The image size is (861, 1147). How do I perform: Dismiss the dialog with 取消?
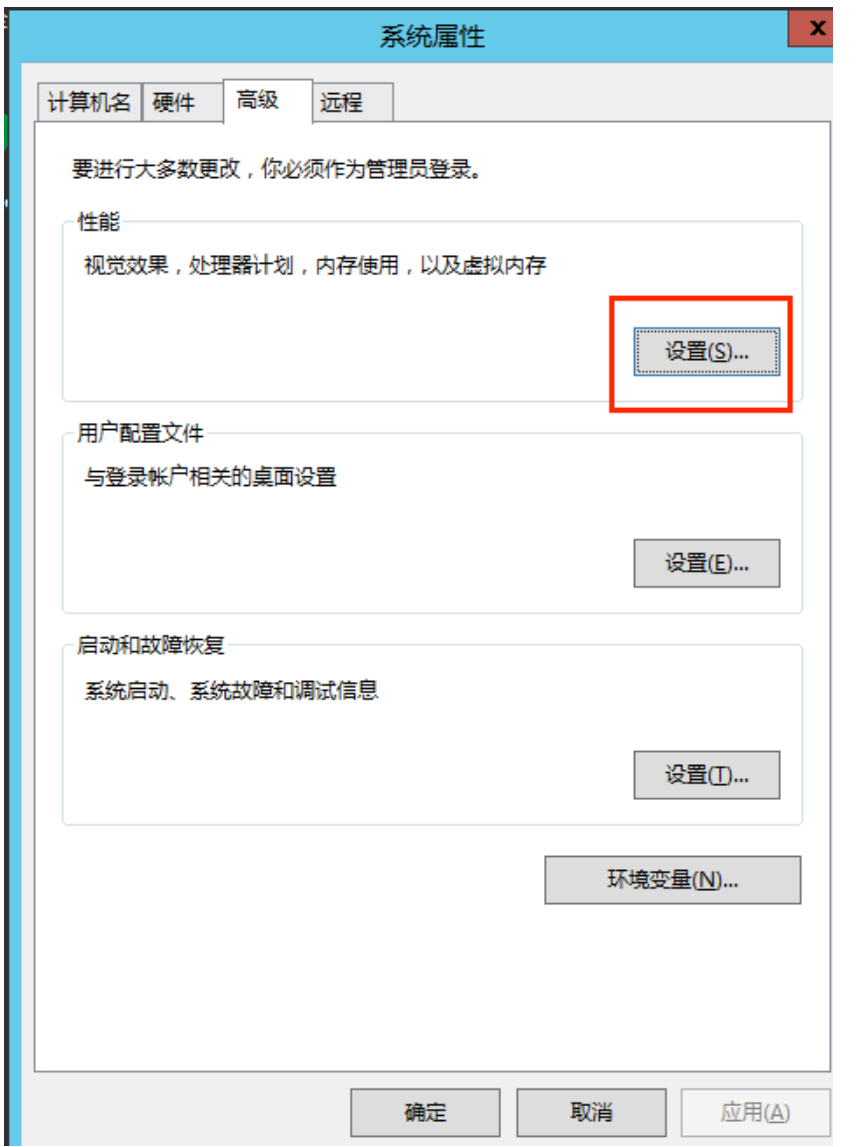point(591,1113)
